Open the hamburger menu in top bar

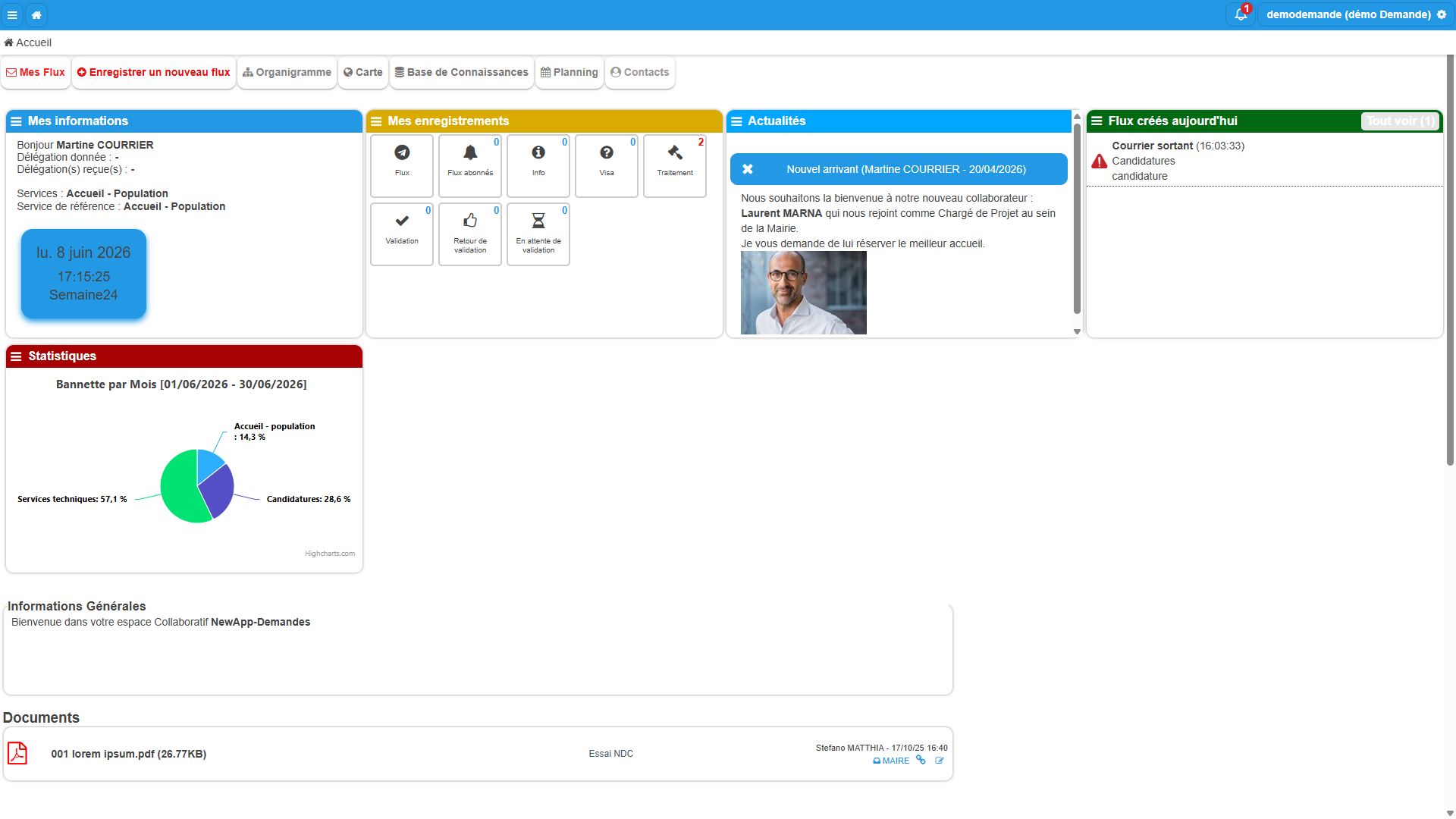click(12, 14)
